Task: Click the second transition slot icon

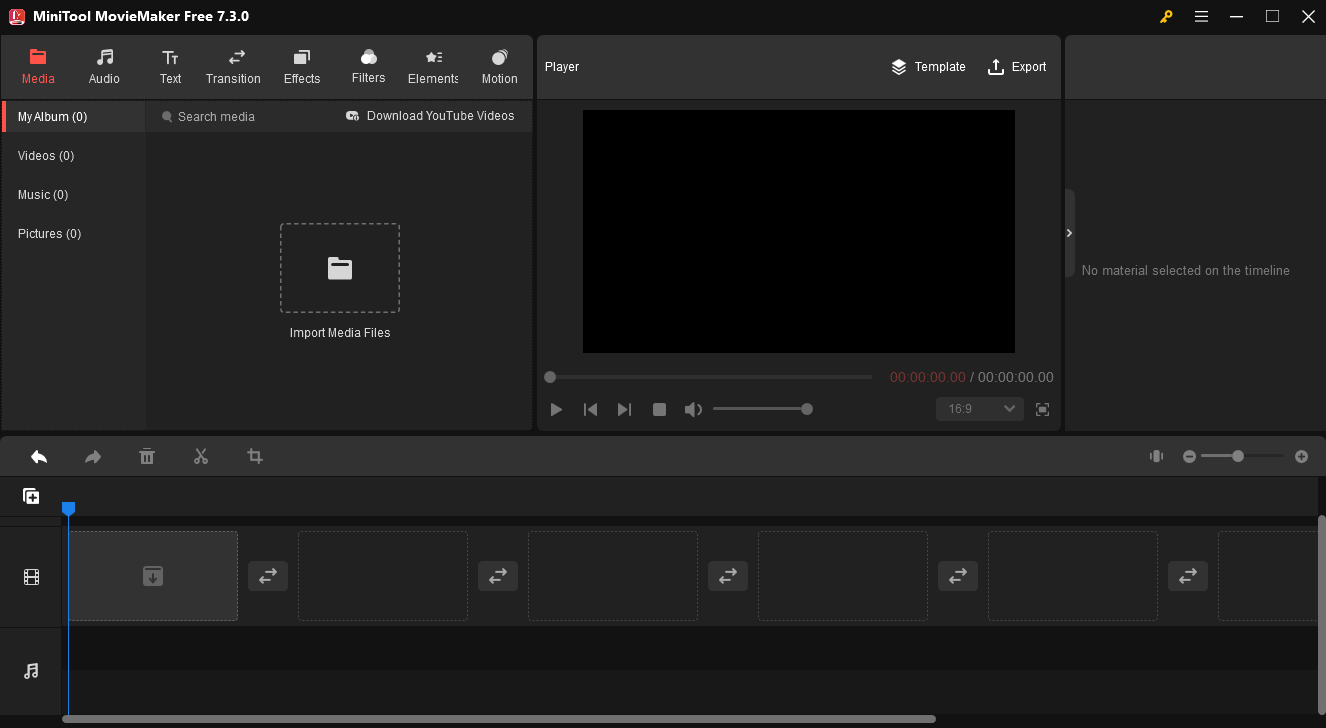Action: 498,576
